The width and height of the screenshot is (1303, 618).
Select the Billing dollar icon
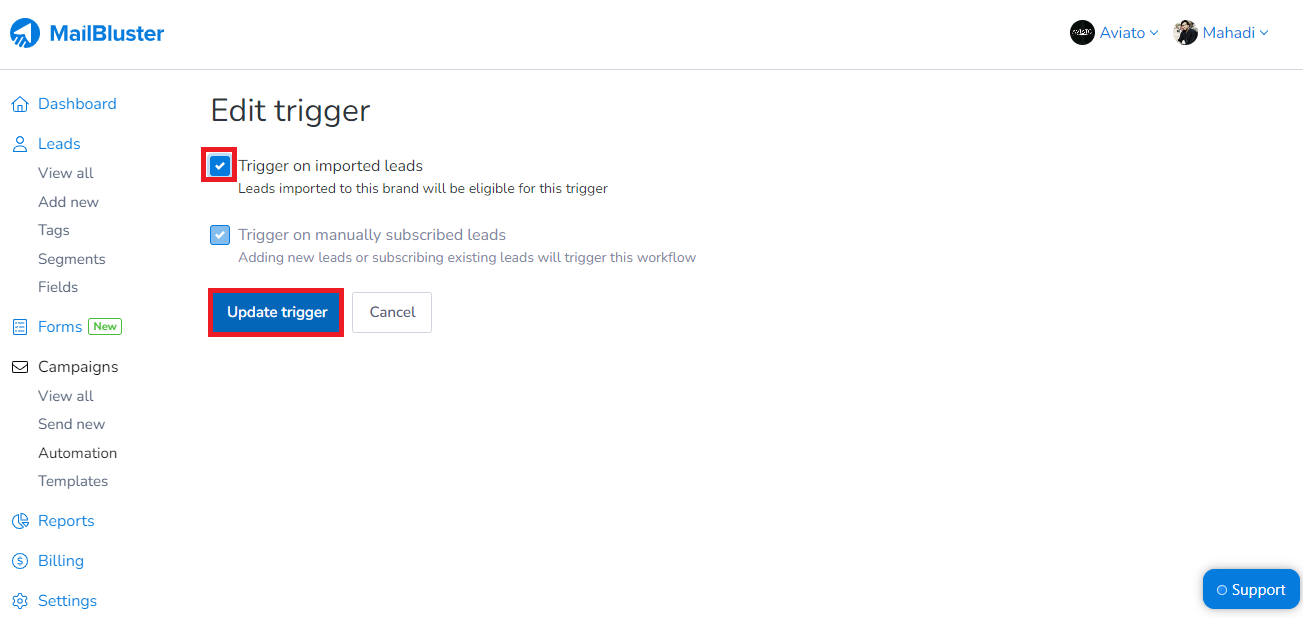(20, 560)
